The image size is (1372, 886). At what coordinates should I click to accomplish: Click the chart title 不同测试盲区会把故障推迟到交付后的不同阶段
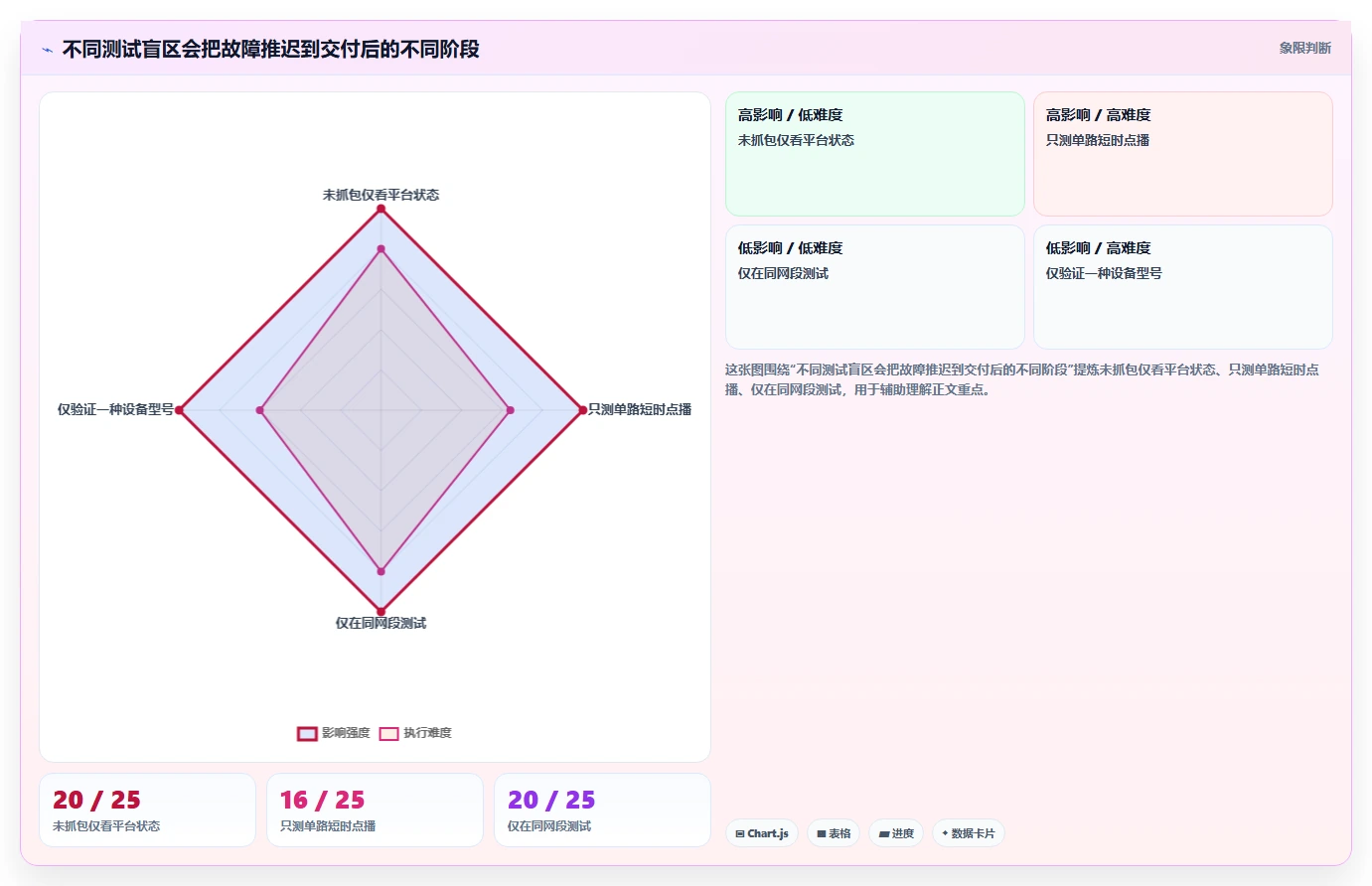point(270,49)
